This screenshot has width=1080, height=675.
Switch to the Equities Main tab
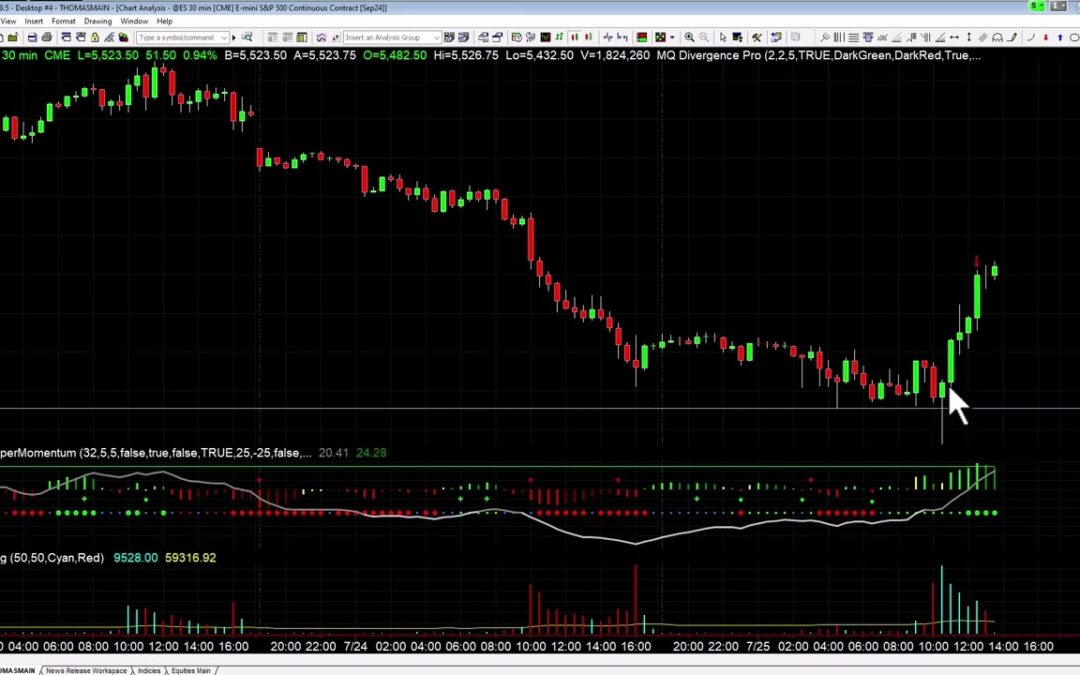[192, 671]
